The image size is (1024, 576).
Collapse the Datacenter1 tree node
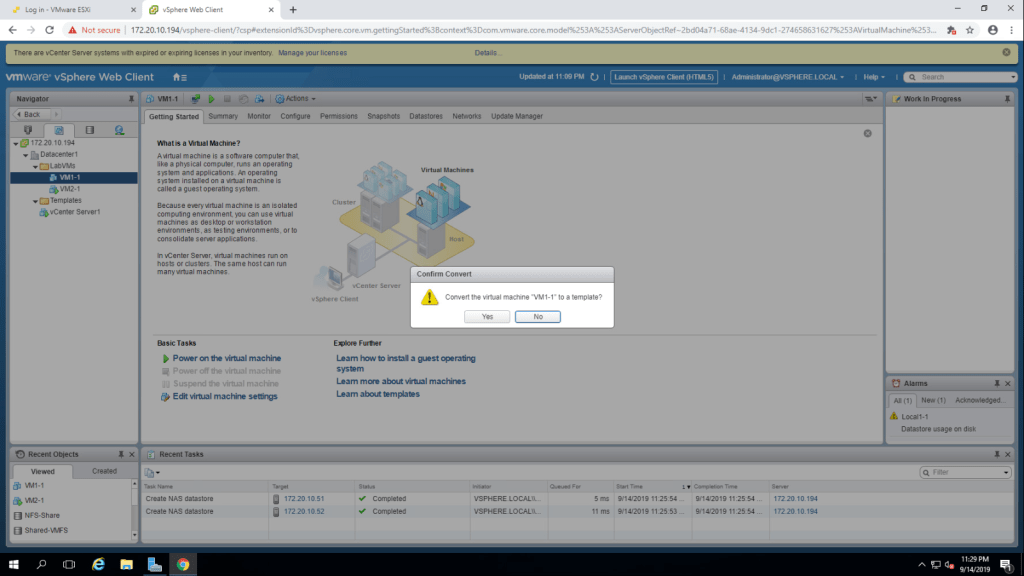[x=25, y=155]
